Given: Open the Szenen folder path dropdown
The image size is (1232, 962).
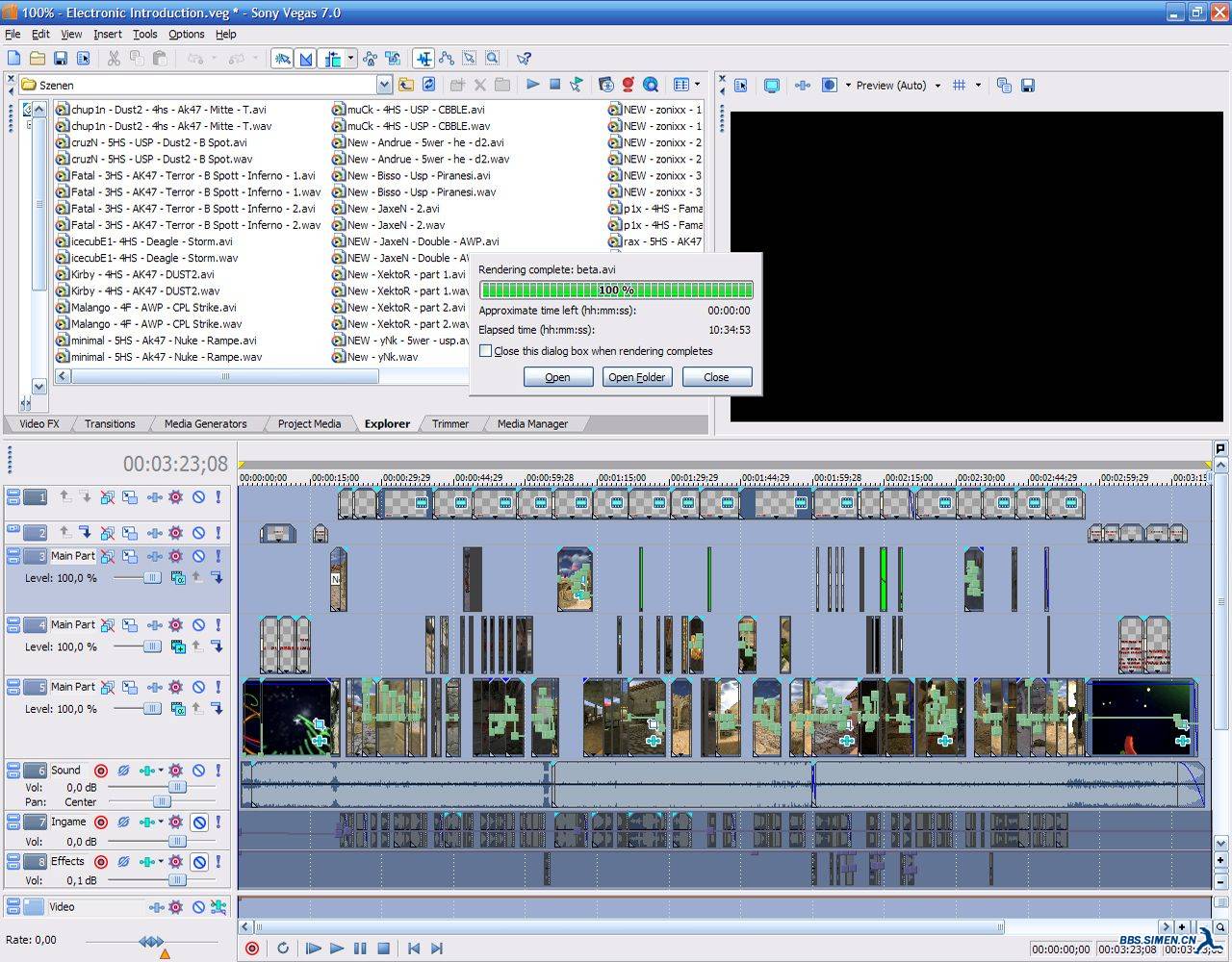Looking at the screenshot, I should [x=385, y=85].
